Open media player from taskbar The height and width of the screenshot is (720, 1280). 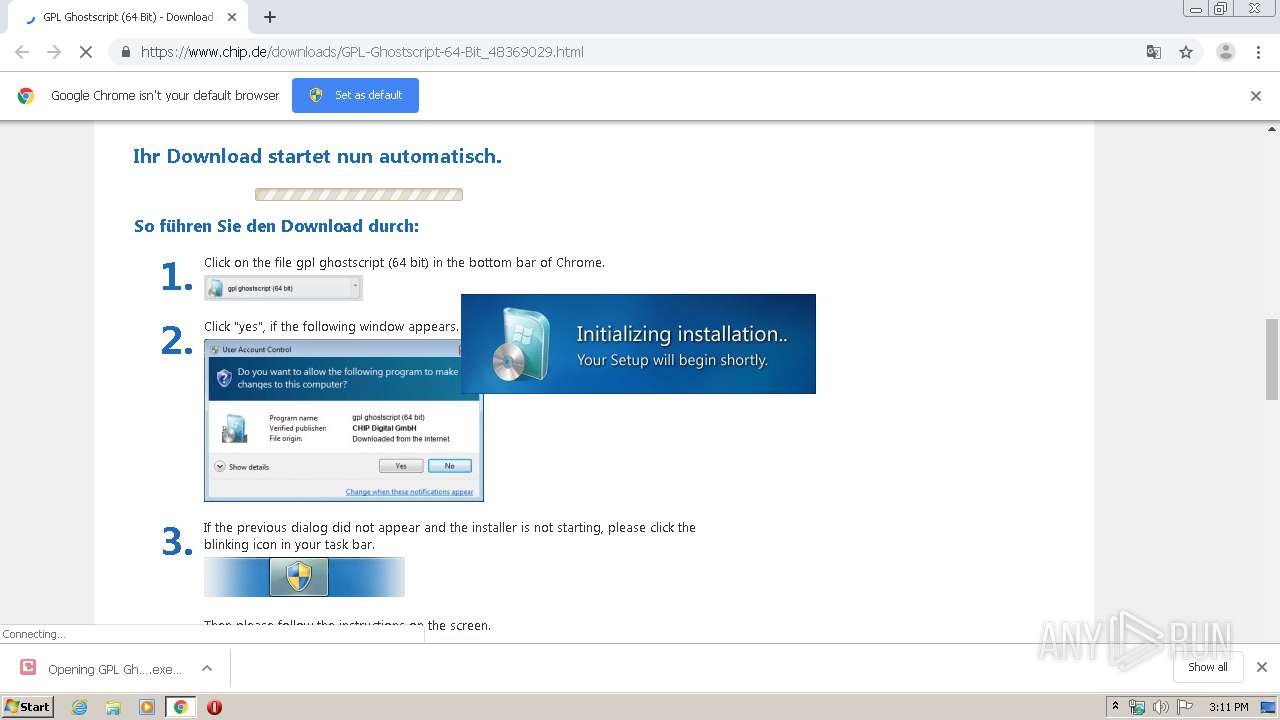[x=147, y=707]
